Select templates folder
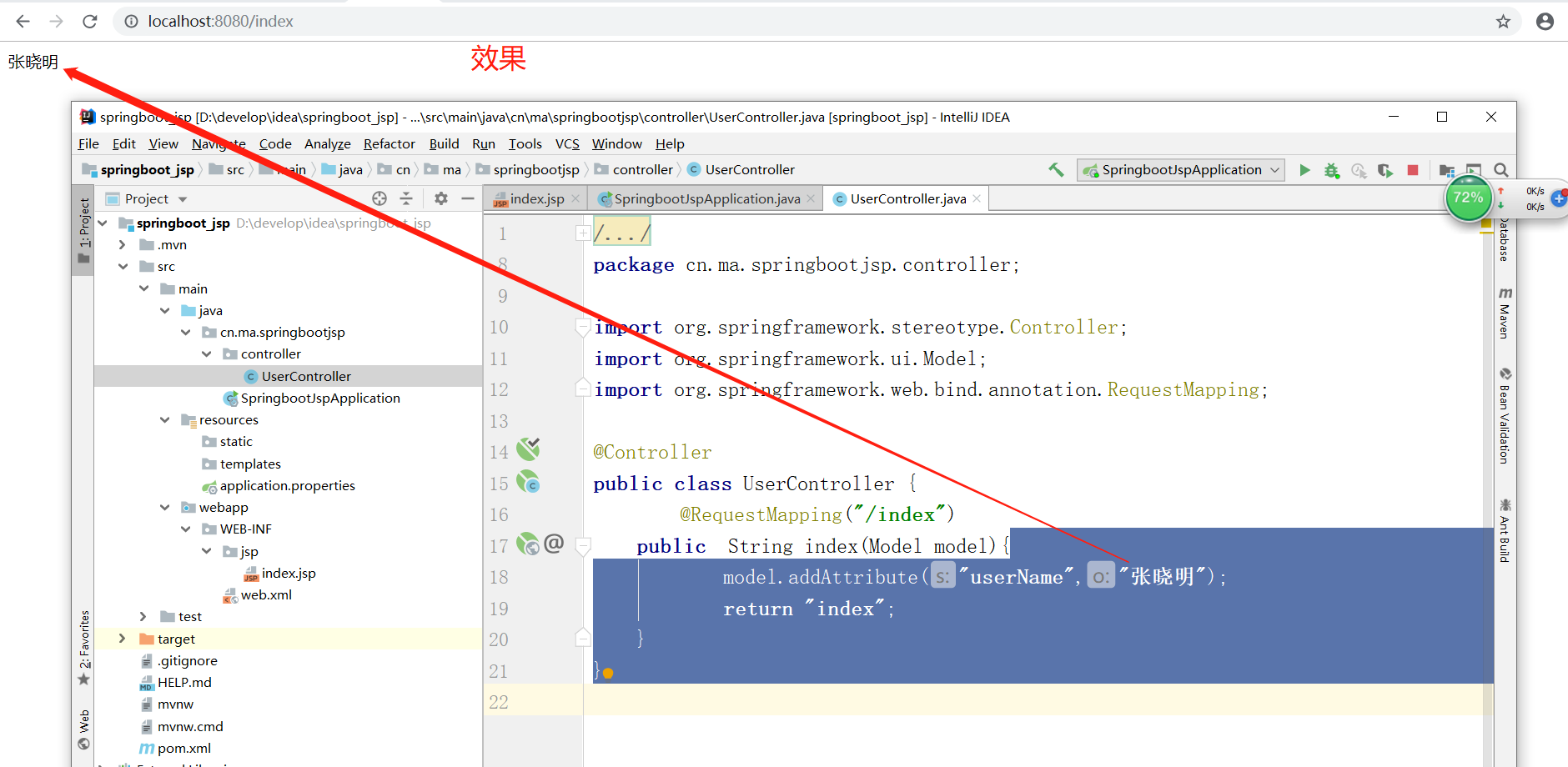This screenshot has height=767, width=1568. pyautogui.click(x=250, y=464)
